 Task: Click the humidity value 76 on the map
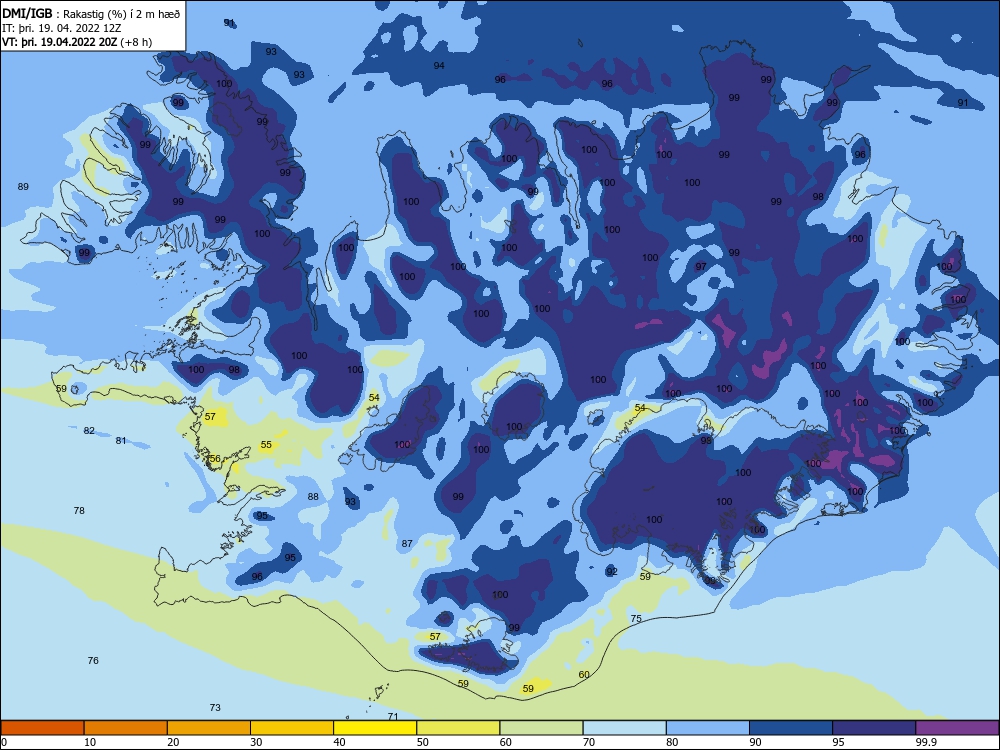pyautogui.click(x=93, y=661)
